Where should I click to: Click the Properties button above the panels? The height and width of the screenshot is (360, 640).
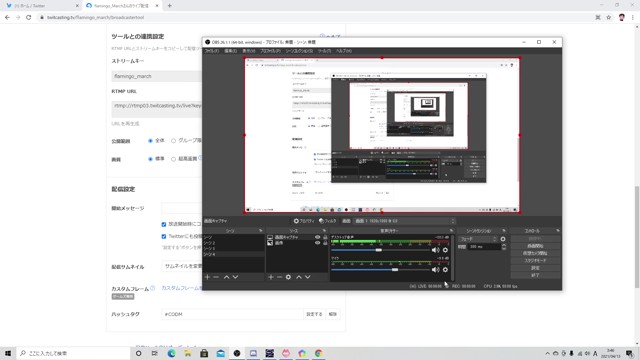(x=304, y=221)
